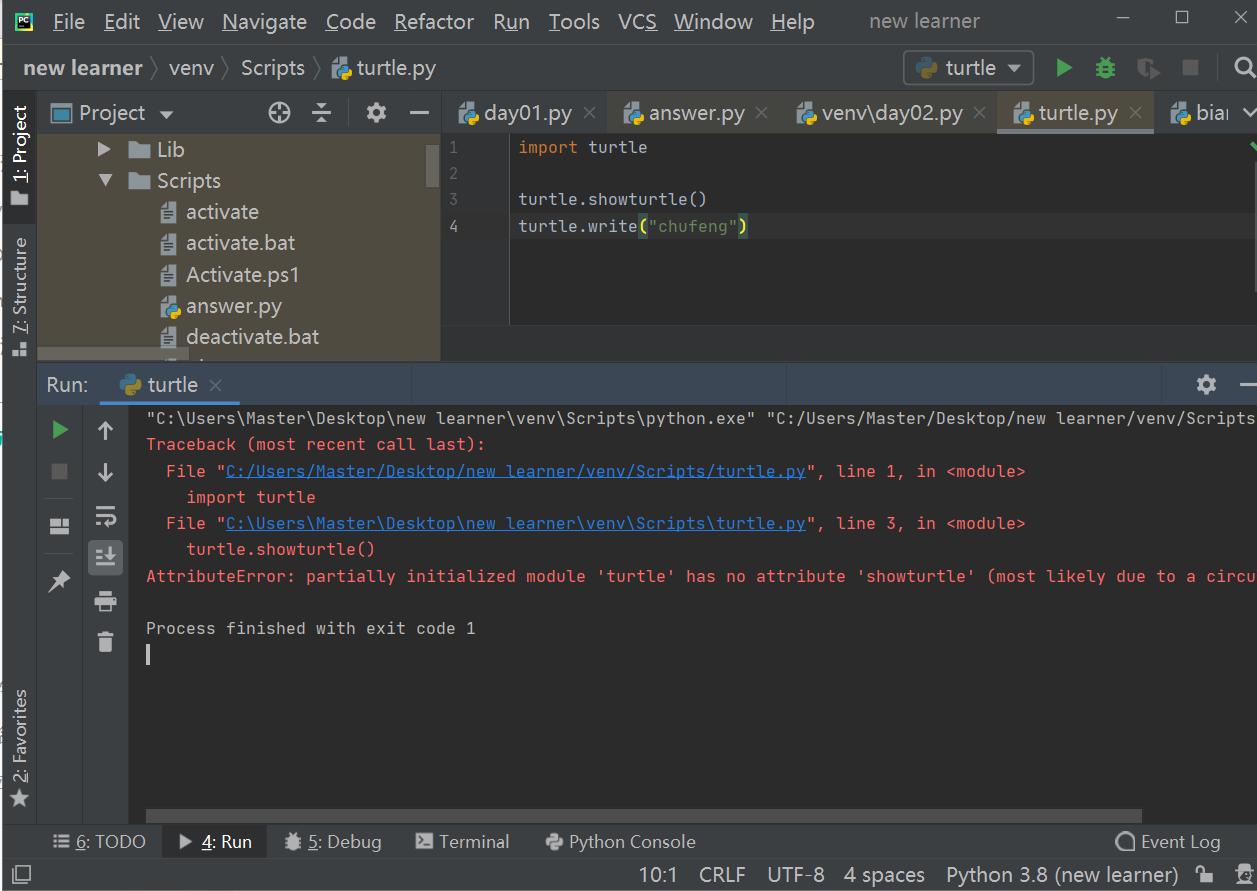Viewport: 1257px width, 891px height.
Task: Clear all console output trash icon
Action: click(105, 641)
